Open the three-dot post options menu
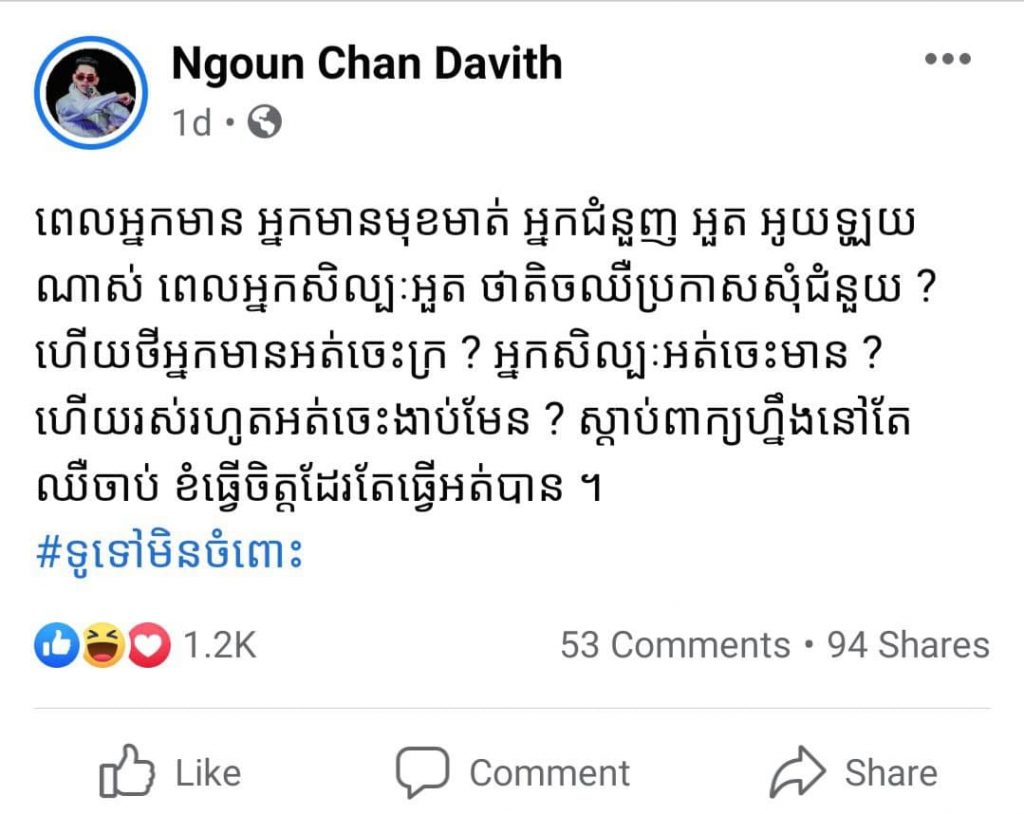 coord(948,59)
